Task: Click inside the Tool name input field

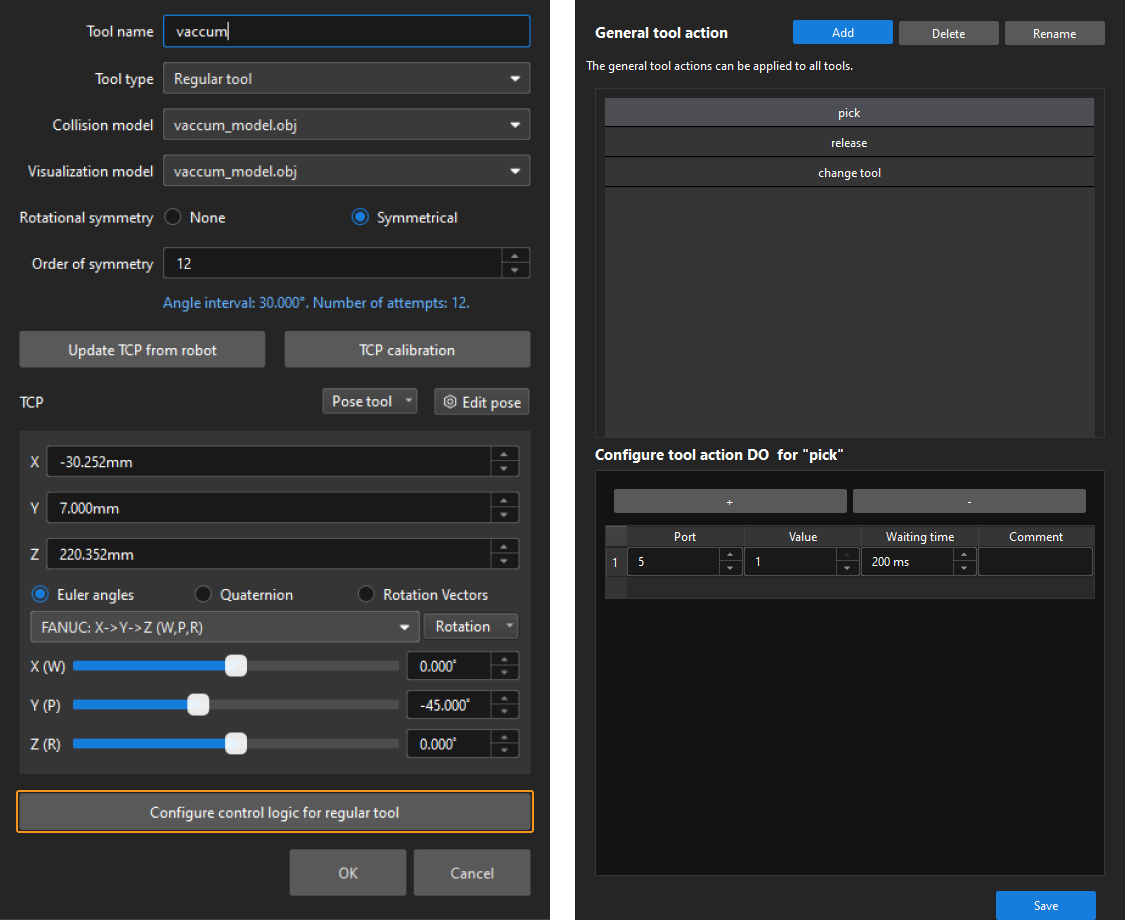Action: pos(346,31)
